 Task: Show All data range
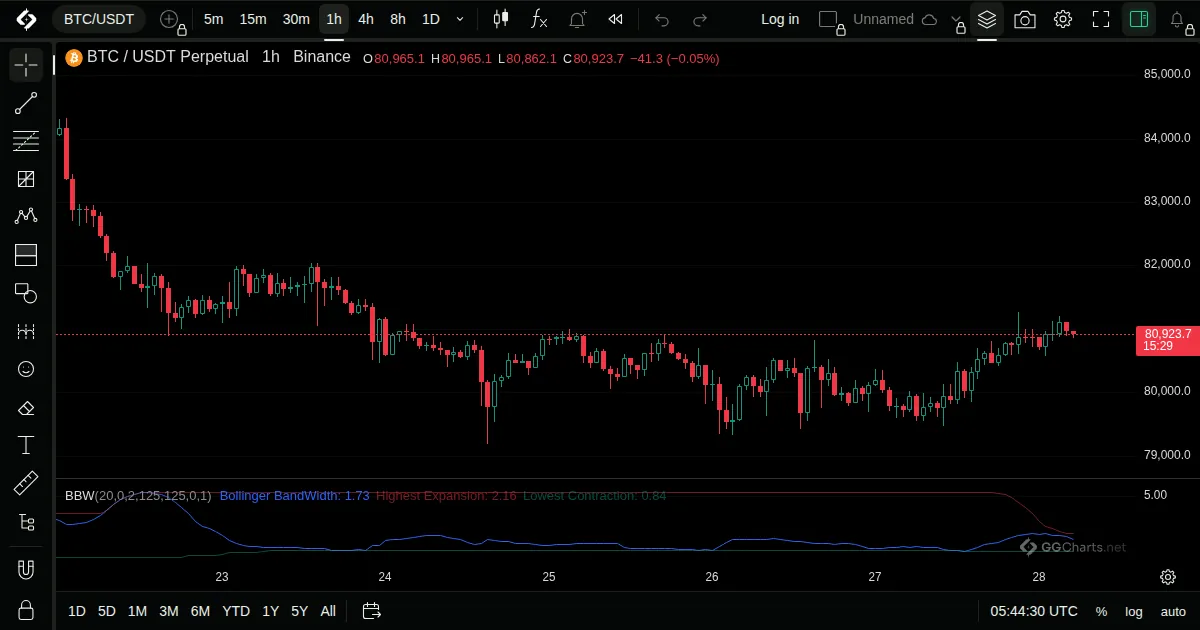pyautogui.click(x=328, y=611)
